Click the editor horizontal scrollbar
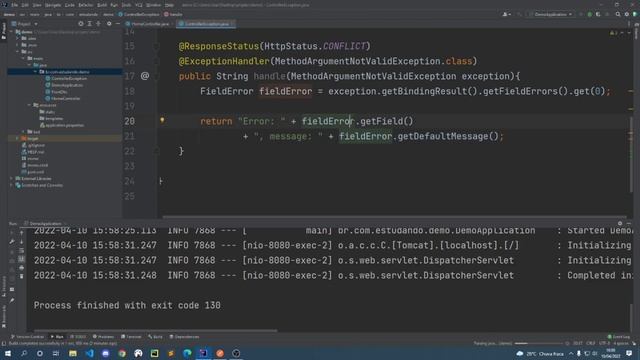Screen dimensions: 640x360 tap(394, 218)
